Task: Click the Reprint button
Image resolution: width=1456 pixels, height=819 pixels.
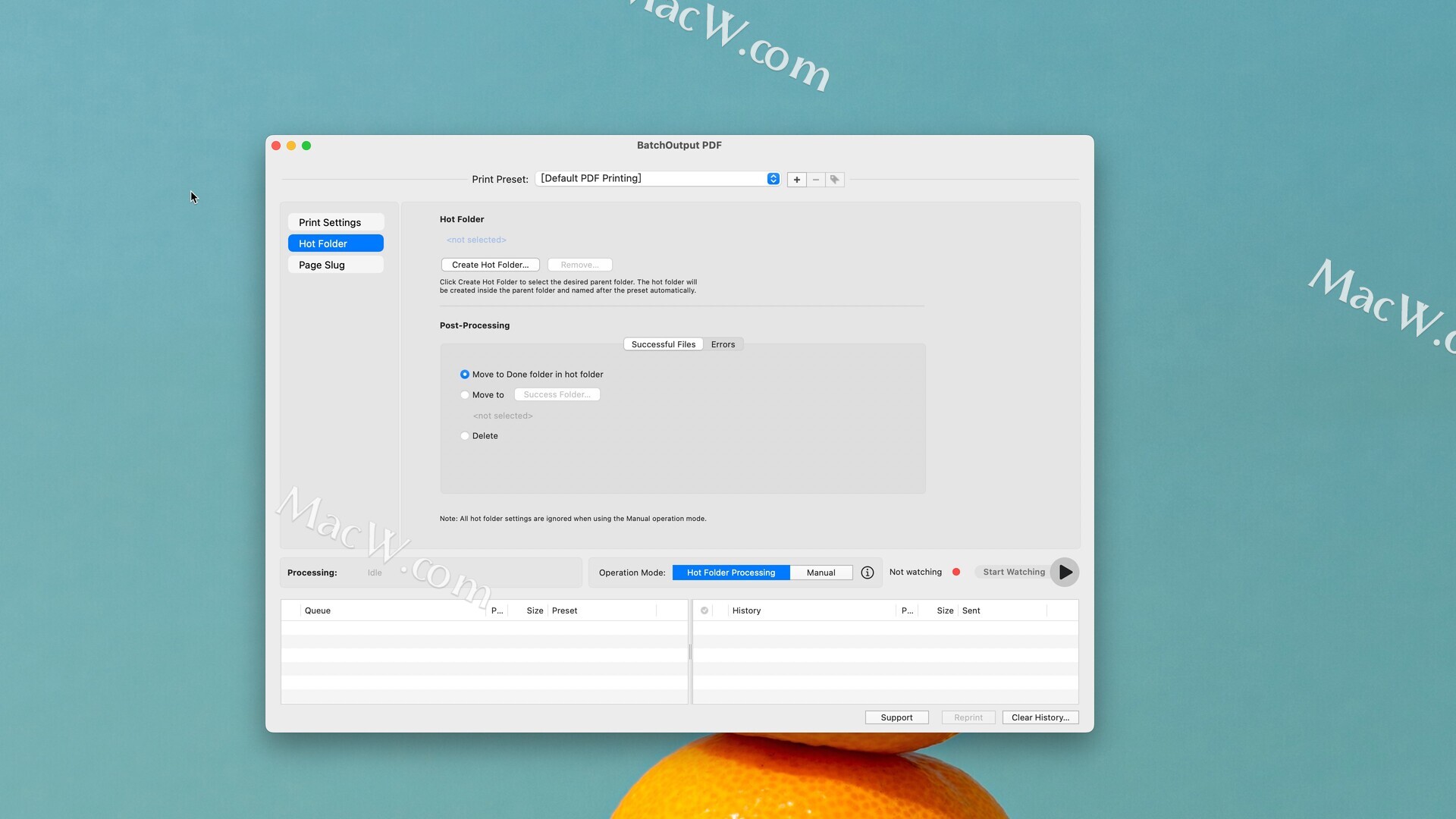Action: (968, 717)
